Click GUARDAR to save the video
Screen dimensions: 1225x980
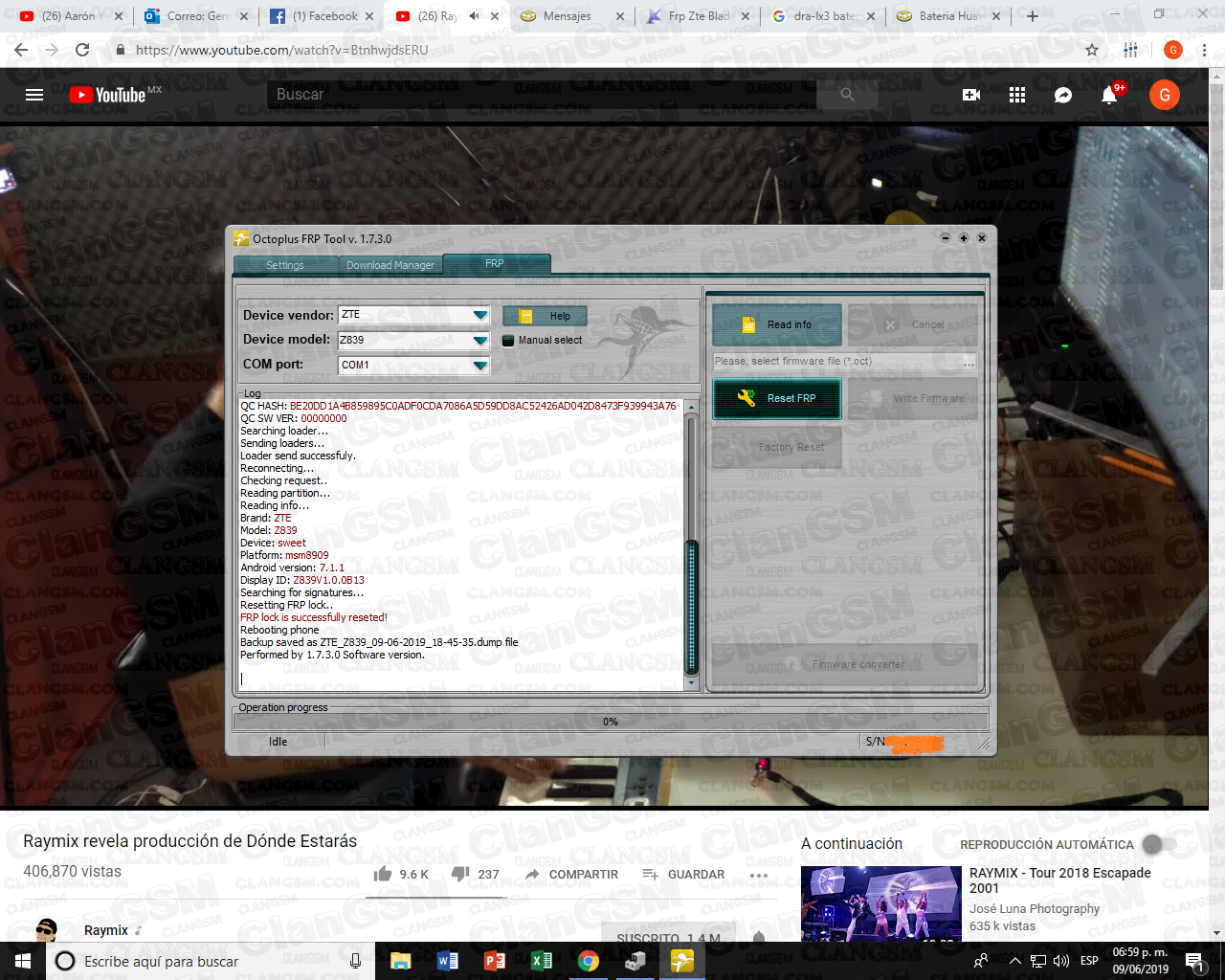pyautogui.click(x=683, y=875)
